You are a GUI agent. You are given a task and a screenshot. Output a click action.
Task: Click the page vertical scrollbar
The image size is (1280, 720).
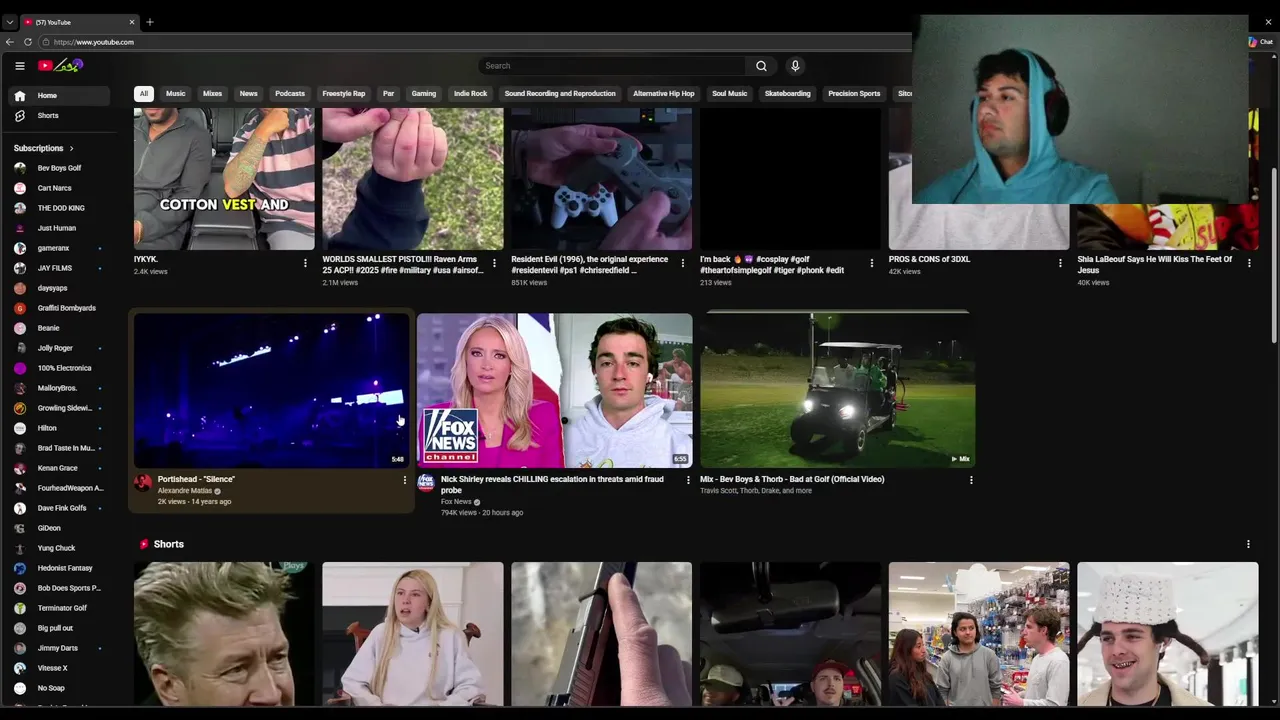point(1273,257)
